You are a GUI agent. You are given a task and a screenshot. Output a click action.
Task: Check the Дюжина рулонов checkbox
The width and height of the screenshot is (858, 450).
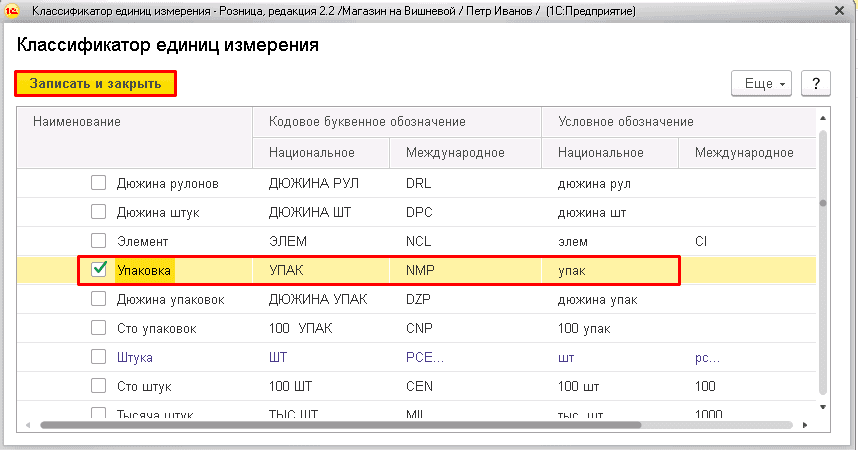pyautogui.click(x=99, y=183)
